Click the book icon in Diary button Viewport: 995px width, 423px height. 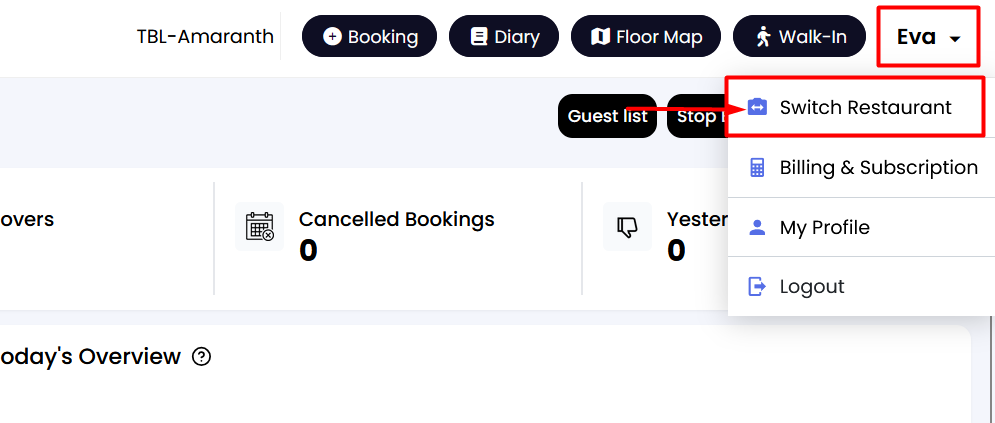[479, 37]
